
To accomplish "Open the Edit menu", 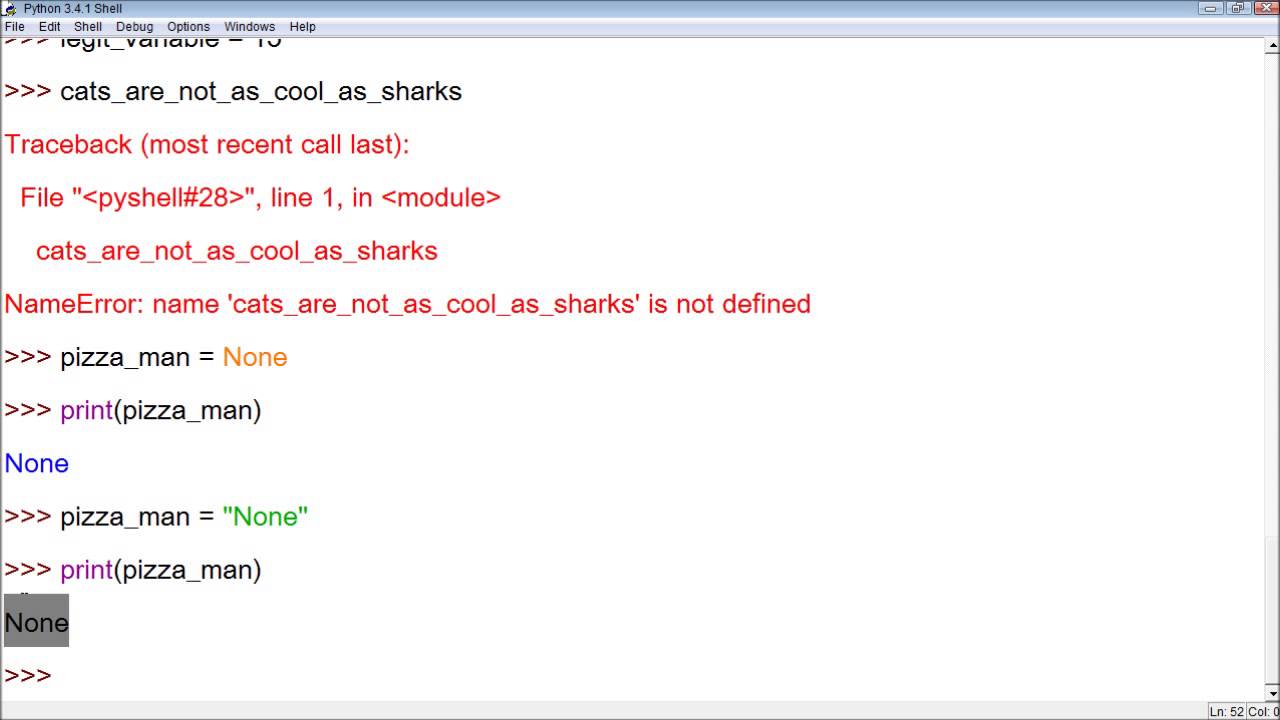I will 49,26.
